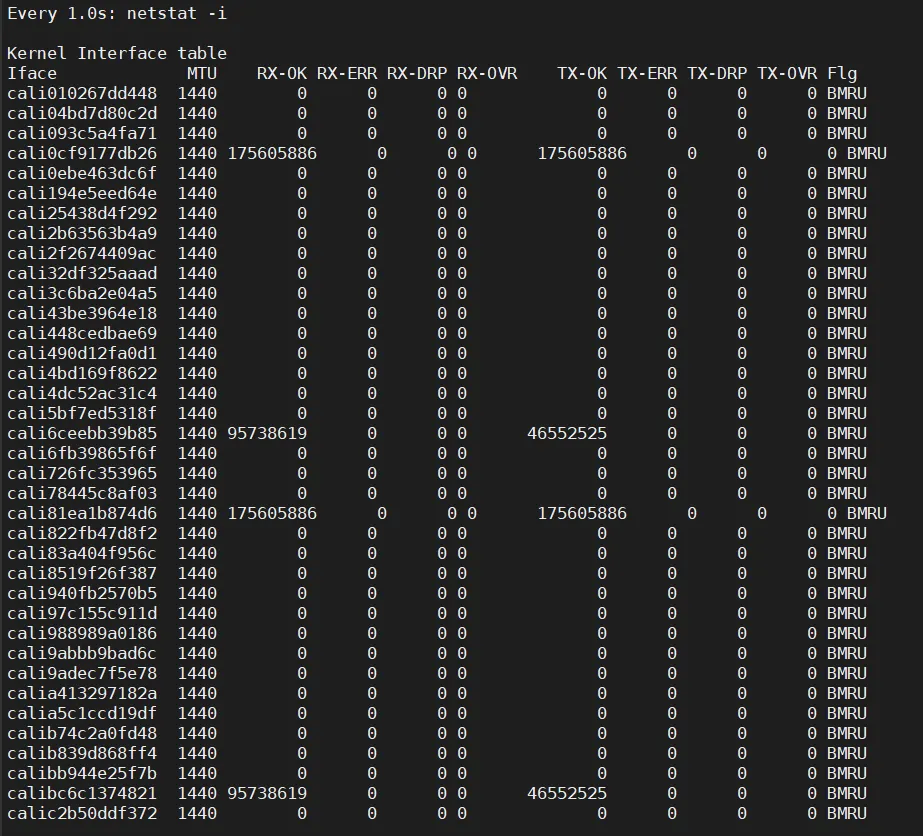This screenshot has width=923, height=836.
Task: Click the 'TX-DRP' column header
Action: coord(717,74)
